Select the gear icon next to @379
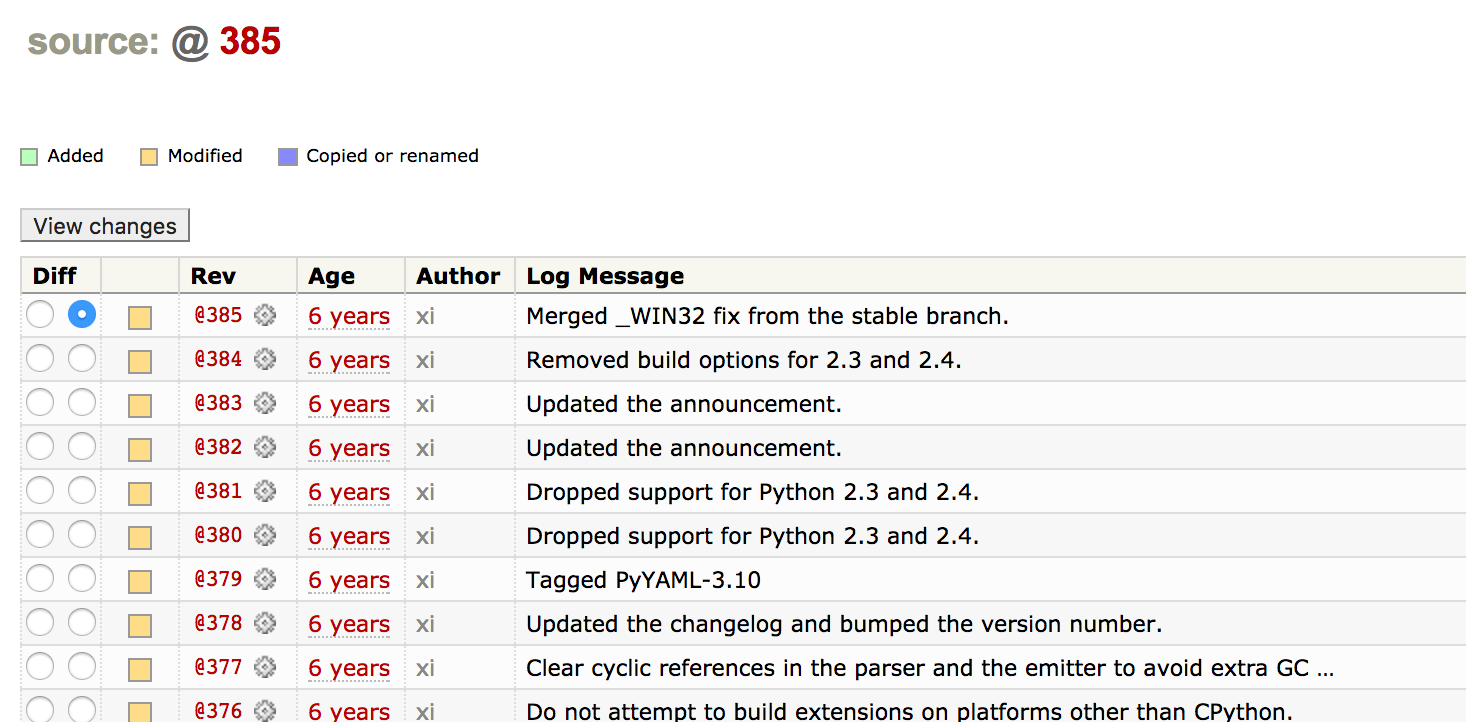The height and width of the screenshot is (722, 1466). point(264,578)
